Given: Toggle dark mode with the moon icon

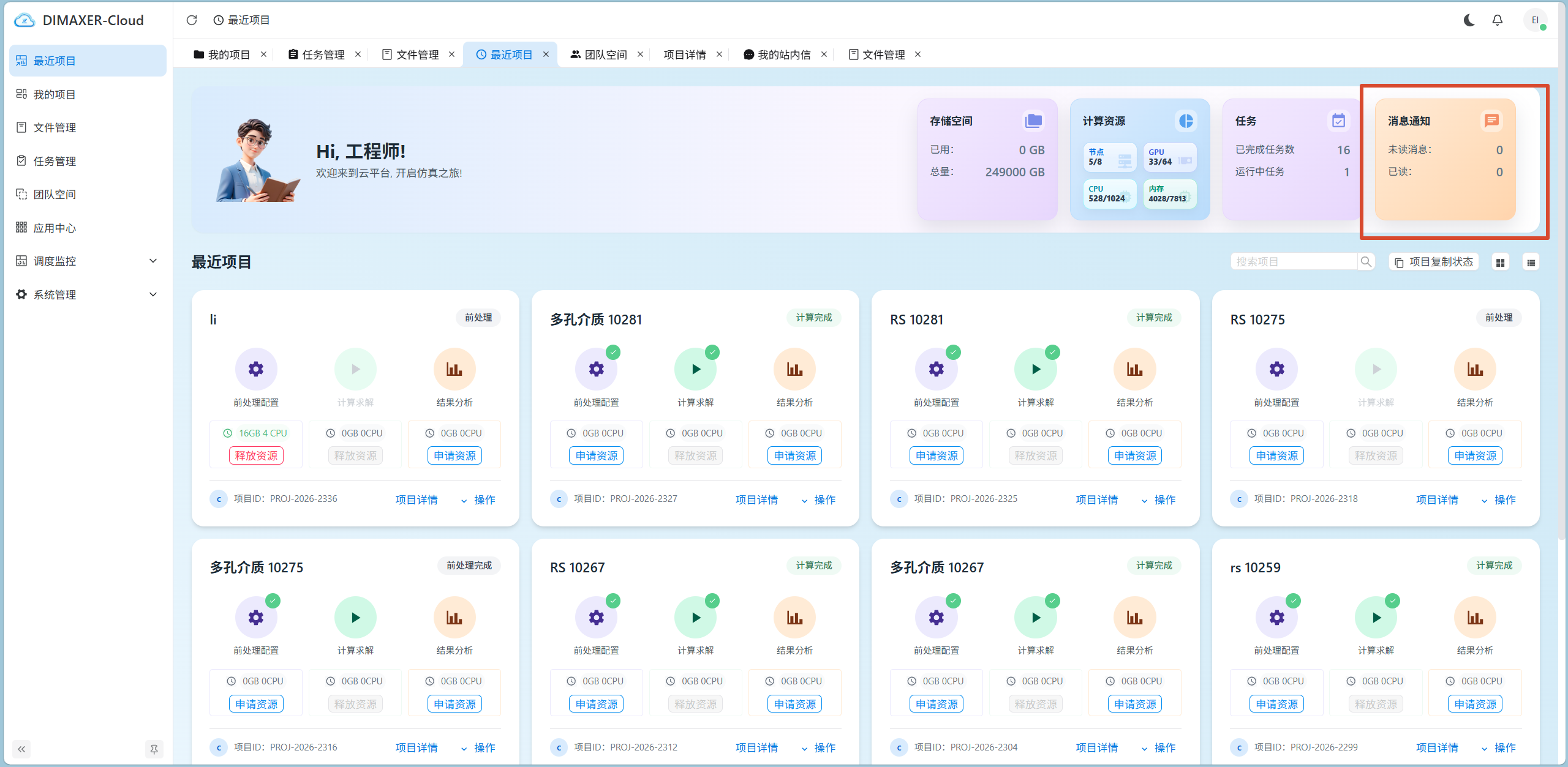Looking at the screenshot, I should [x=1469, y=20].
